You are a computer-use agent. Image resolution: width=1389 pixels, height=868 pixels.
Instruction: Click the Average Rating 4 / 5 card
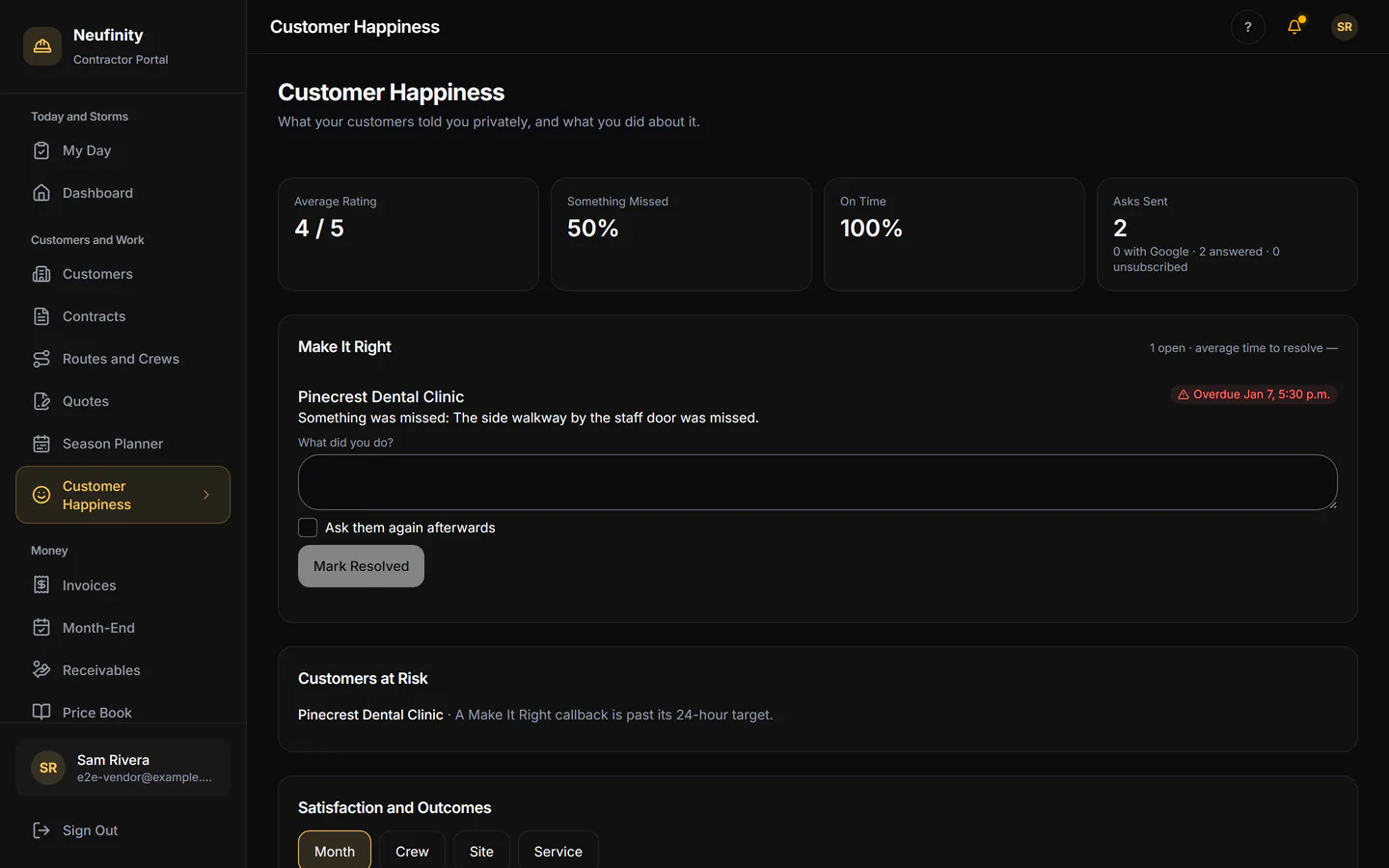point(408,234)
